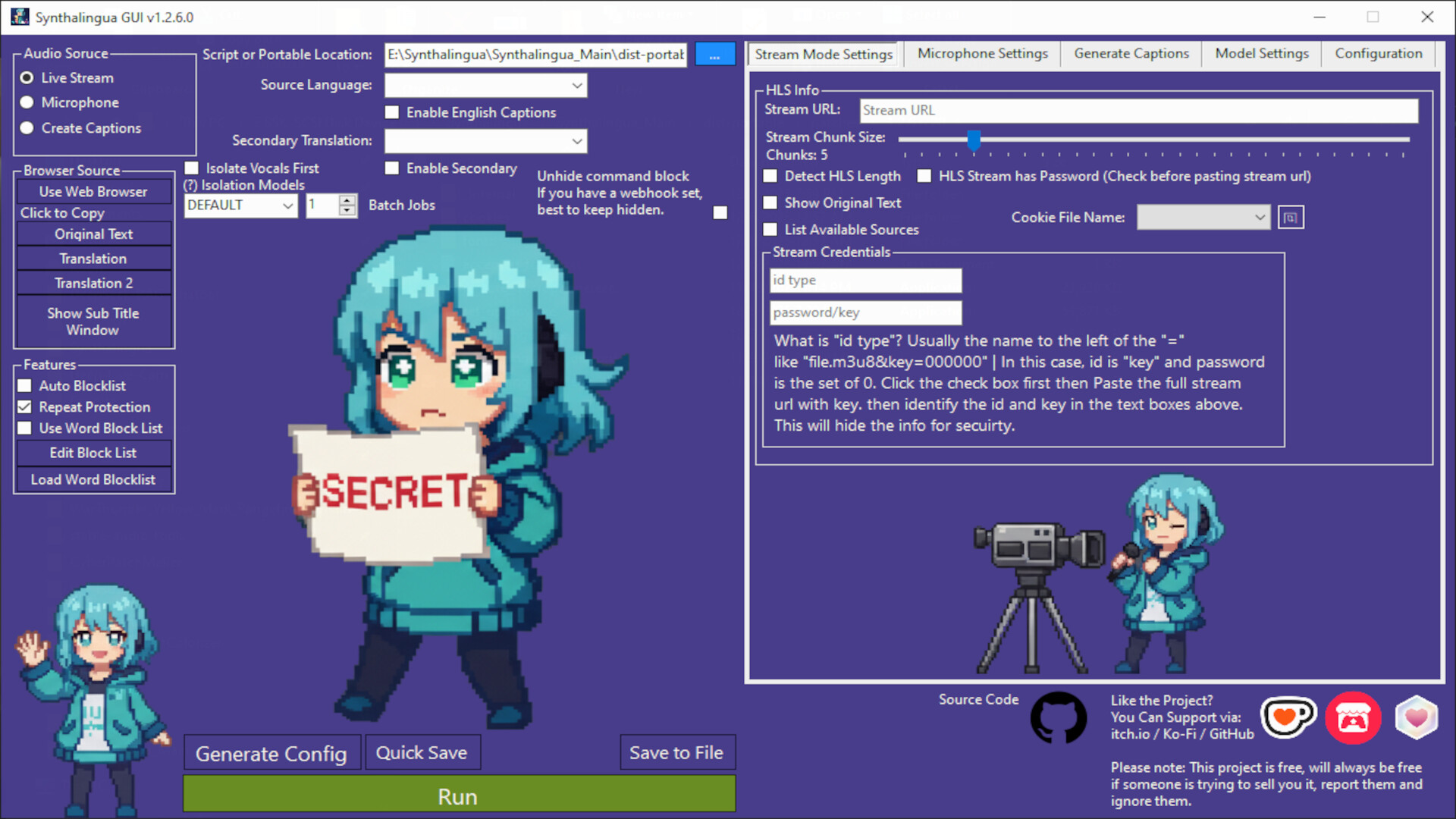The image size is (1456, 819).
Task: Click the GitHub Sponsors heart icon
Action: point(1416,717)
